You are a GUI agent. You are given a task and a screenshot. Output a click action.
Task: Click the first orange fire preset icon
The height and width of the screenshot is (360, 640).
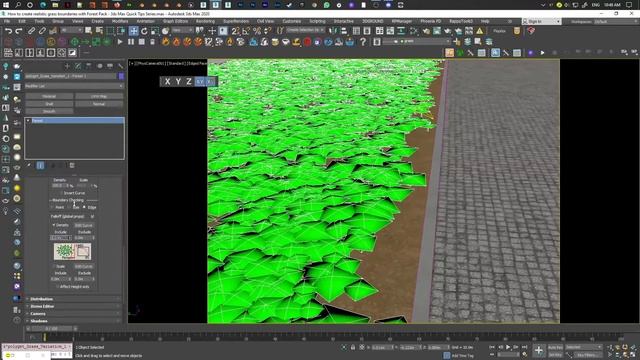(x=165, y=42)
